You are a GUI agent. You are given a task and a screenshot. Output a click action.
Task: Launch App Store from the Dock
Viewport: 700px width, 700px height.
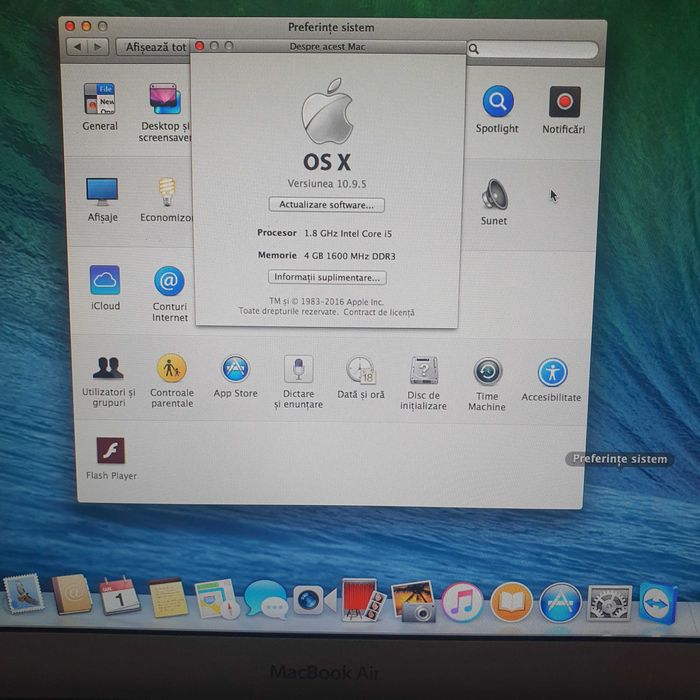click(x=561, y=603)
